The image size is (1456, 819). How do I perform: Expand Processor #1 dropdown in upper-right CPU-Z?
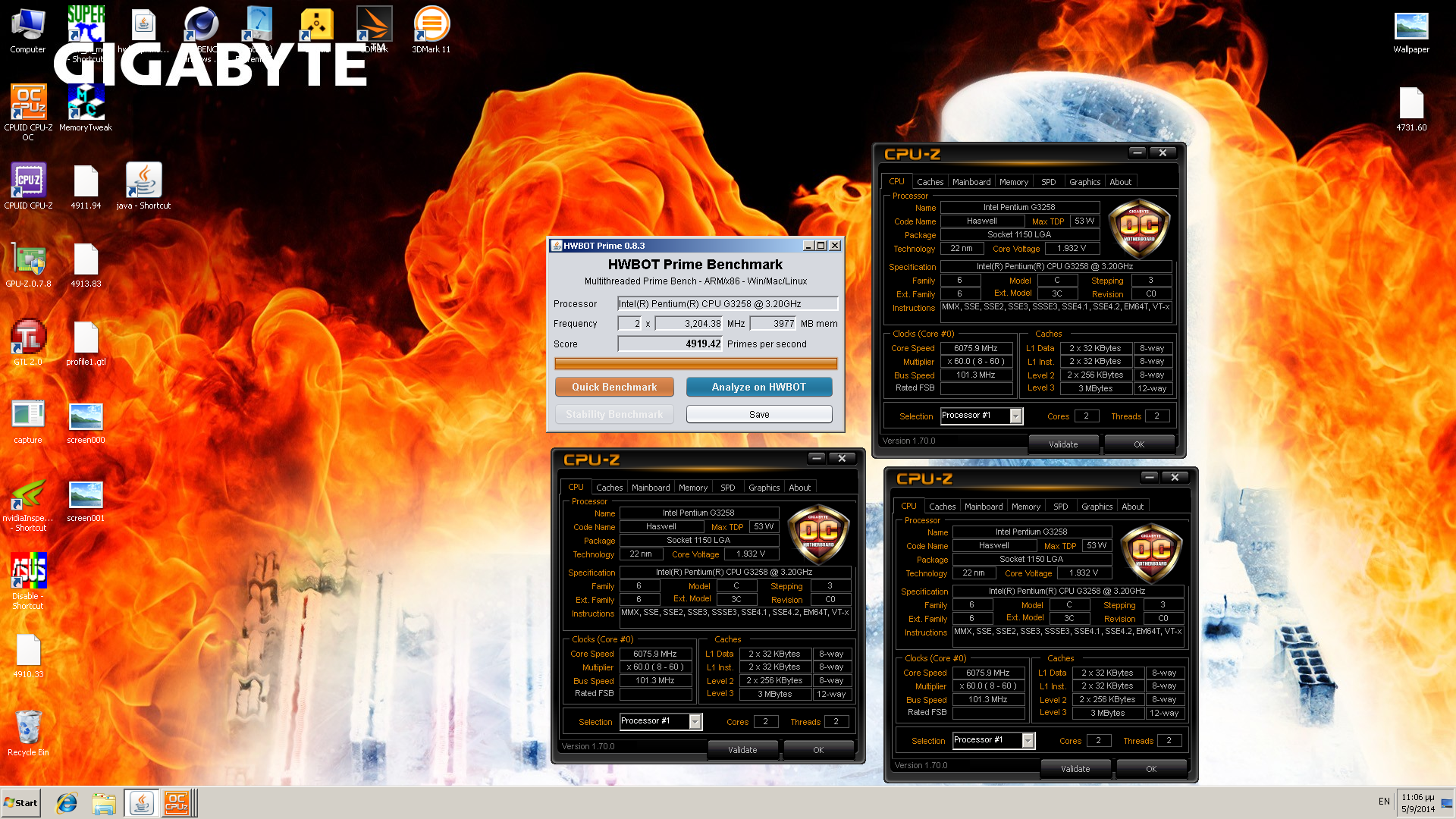(1016, 416)
